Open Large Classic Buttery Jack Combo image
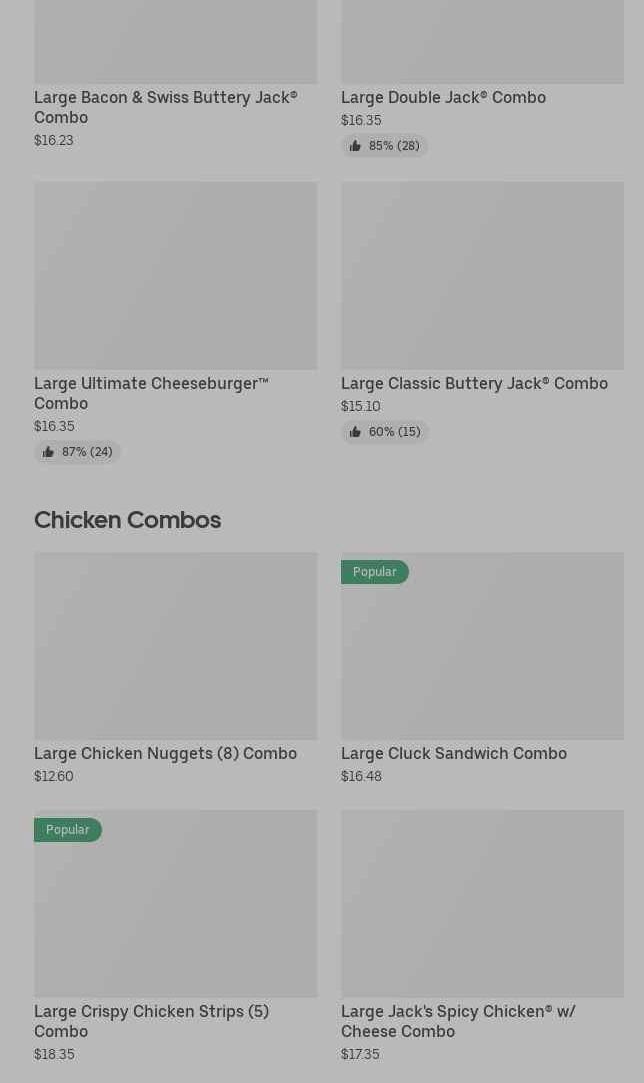This screenshot has height=1083, width=644. point(482,276)
